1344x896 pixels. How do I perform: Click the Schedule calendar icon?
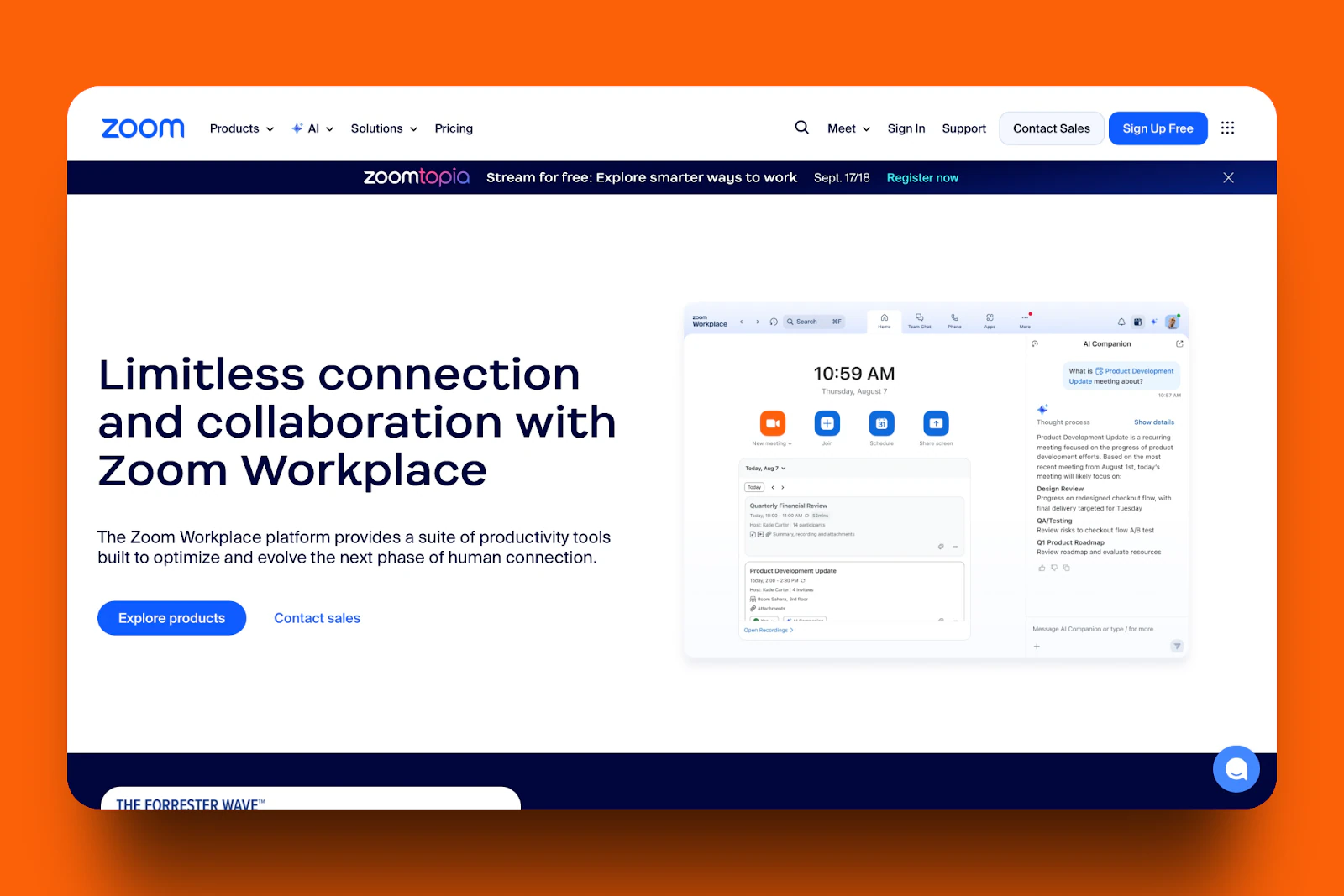coord(882,423)
